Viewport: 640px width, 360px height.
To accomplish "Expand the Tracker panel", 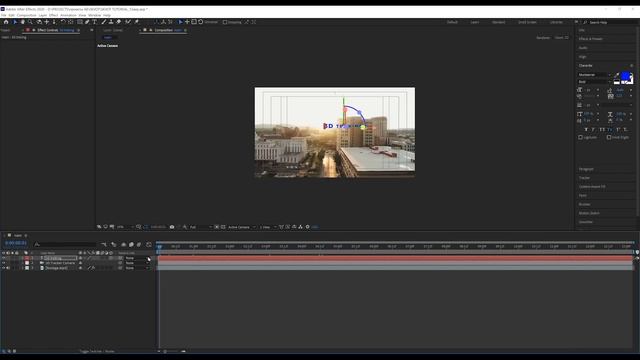I will coord(584,178).
